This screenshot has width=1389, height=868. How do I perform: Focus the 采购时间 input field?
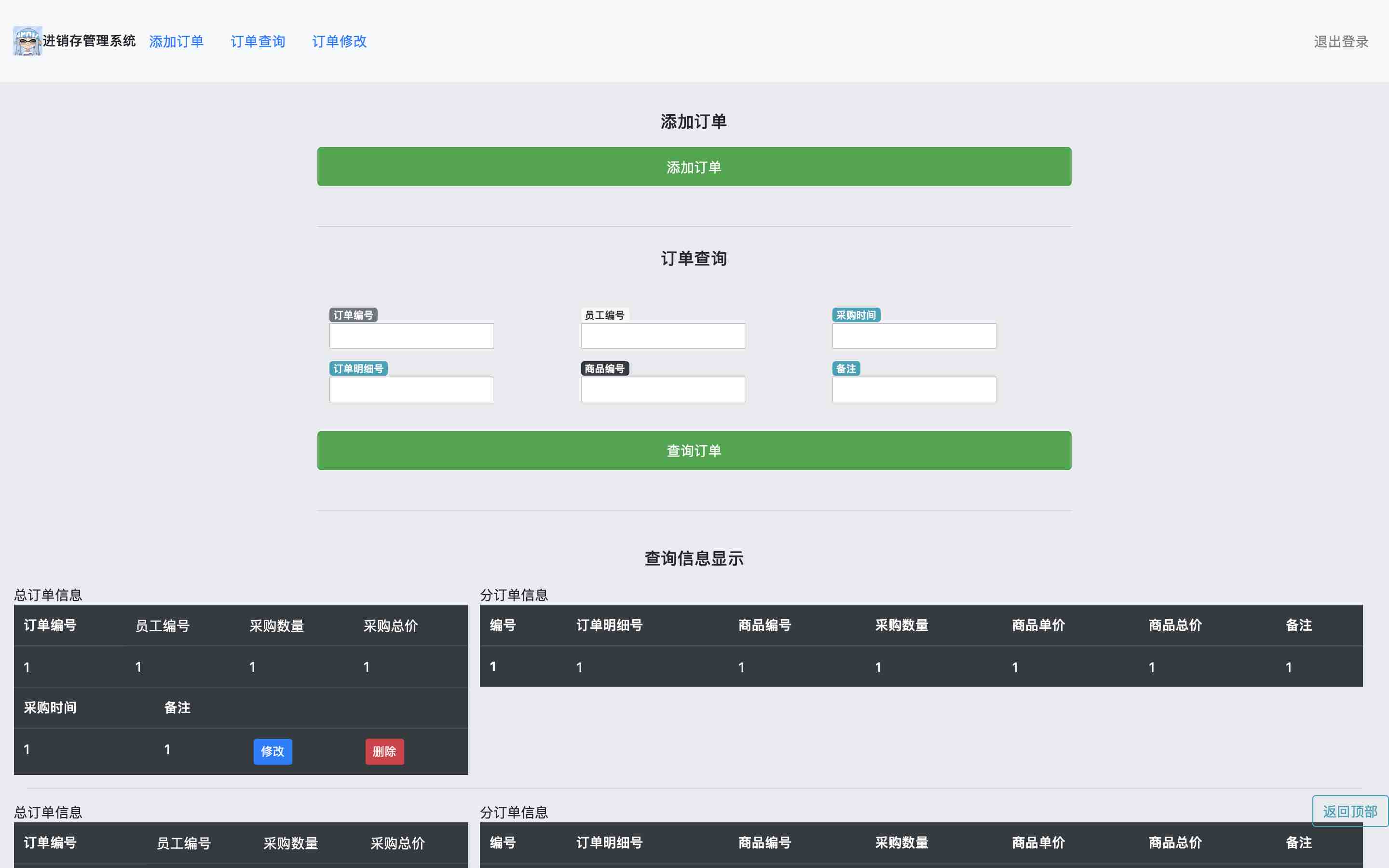click(x=914, y=336)
